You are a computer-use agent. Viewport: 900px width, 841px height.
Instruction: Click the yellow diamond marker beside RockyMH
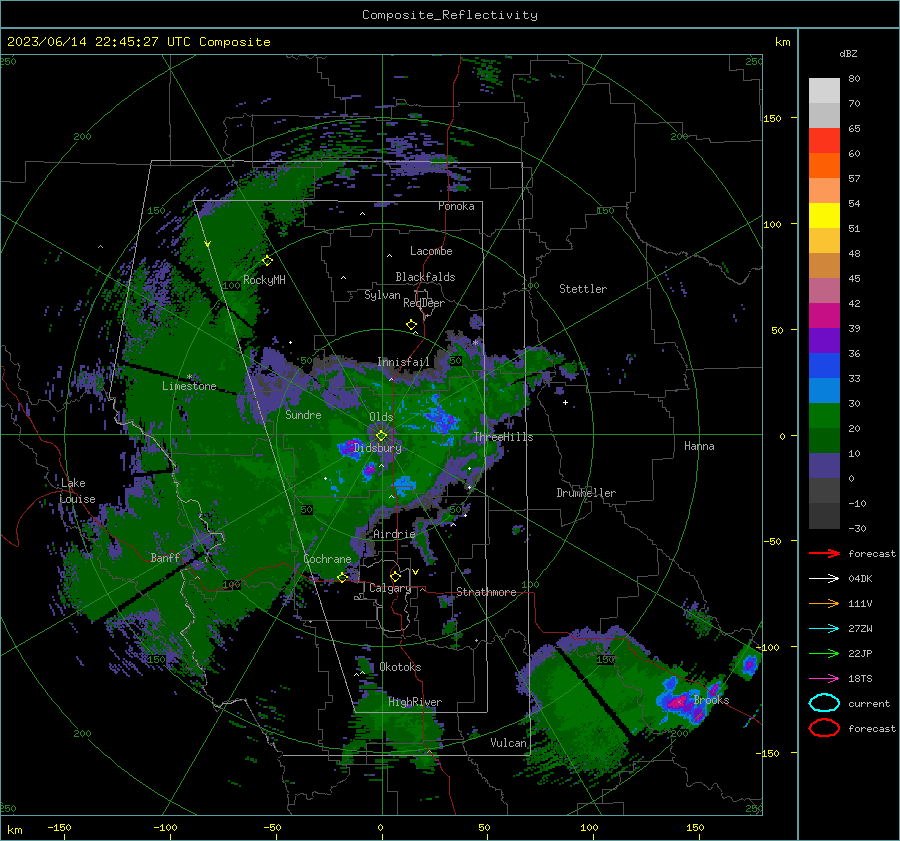coord(267,261)
